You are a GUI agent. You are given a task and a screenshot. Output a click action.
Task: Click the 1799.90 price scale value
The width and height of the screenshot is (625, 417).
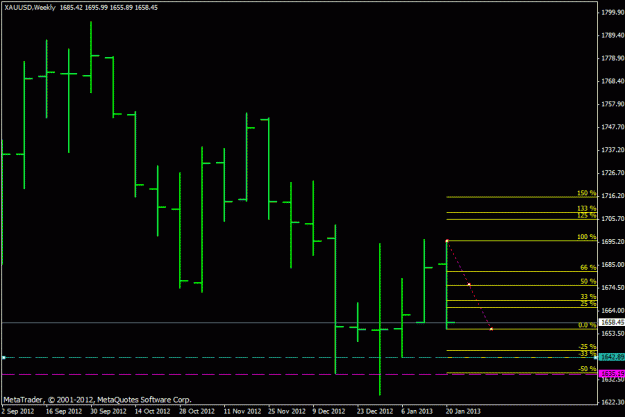[x=612, y=13]
